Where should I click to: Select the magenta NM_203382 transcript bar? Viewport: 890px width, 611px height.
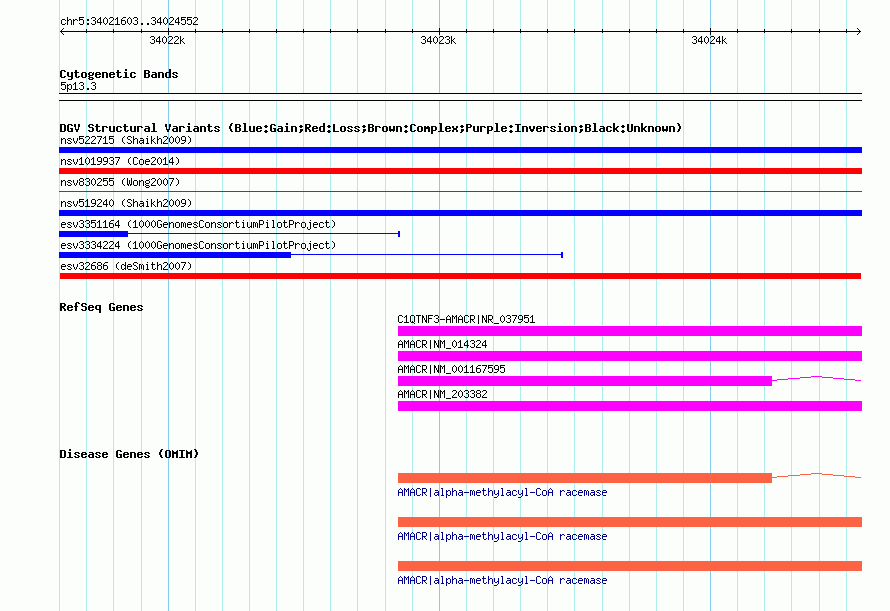tap(630, 406)
